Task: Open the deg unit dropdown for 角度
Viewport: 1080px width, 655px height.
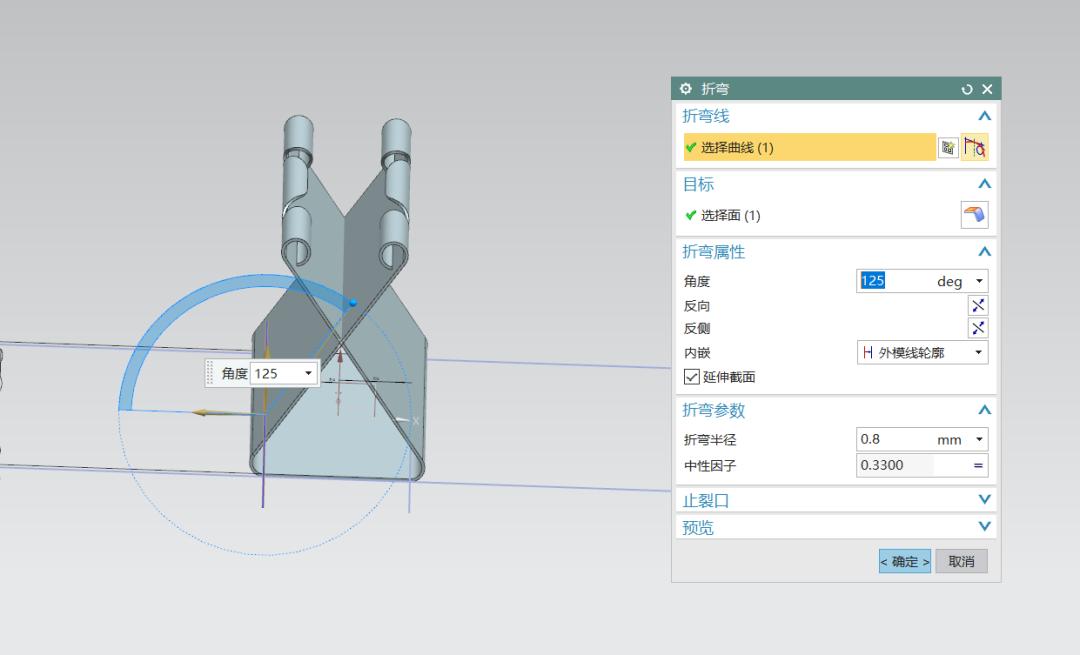Action: (x=977, y=281)
